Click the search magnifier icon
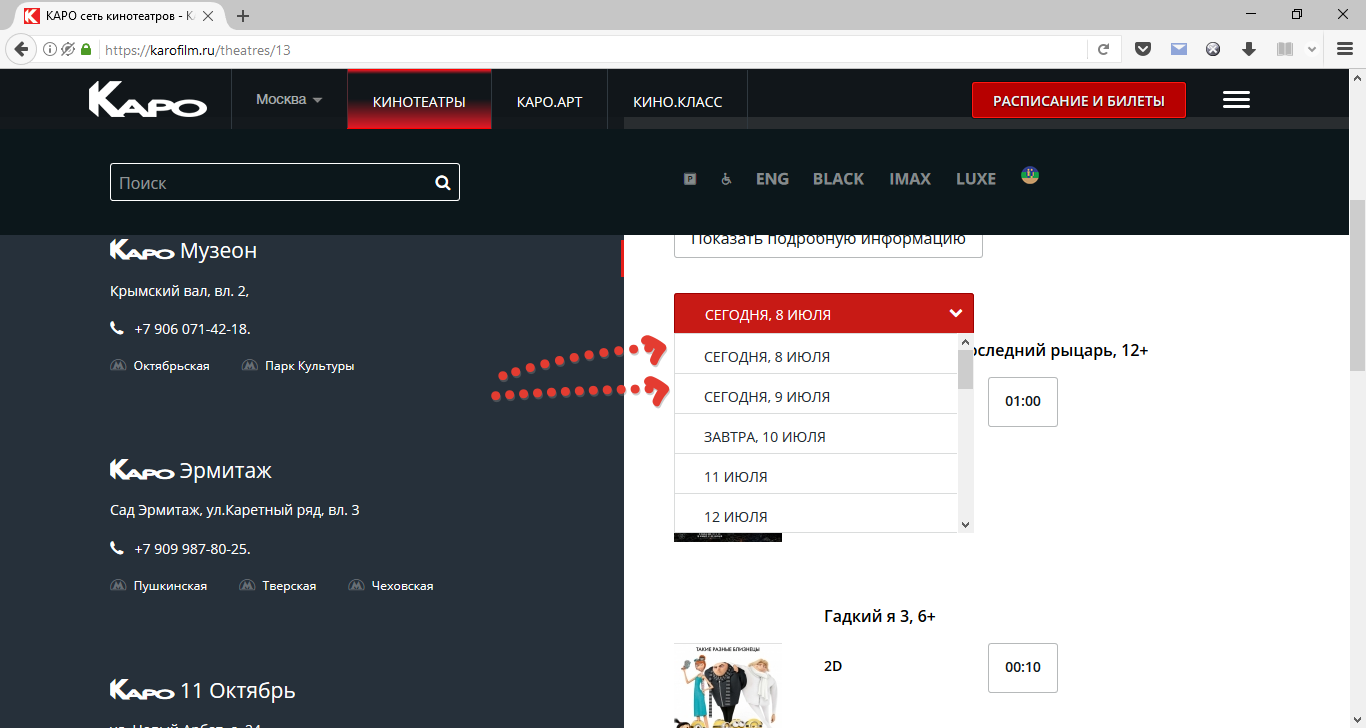1366x728 pixels. 443,183
